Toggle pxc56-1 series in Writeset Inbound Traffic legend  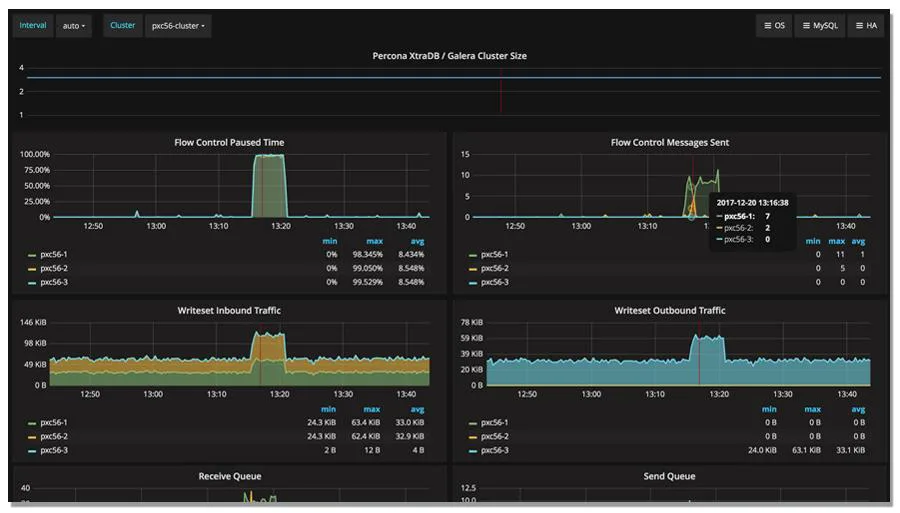[53, 422]
